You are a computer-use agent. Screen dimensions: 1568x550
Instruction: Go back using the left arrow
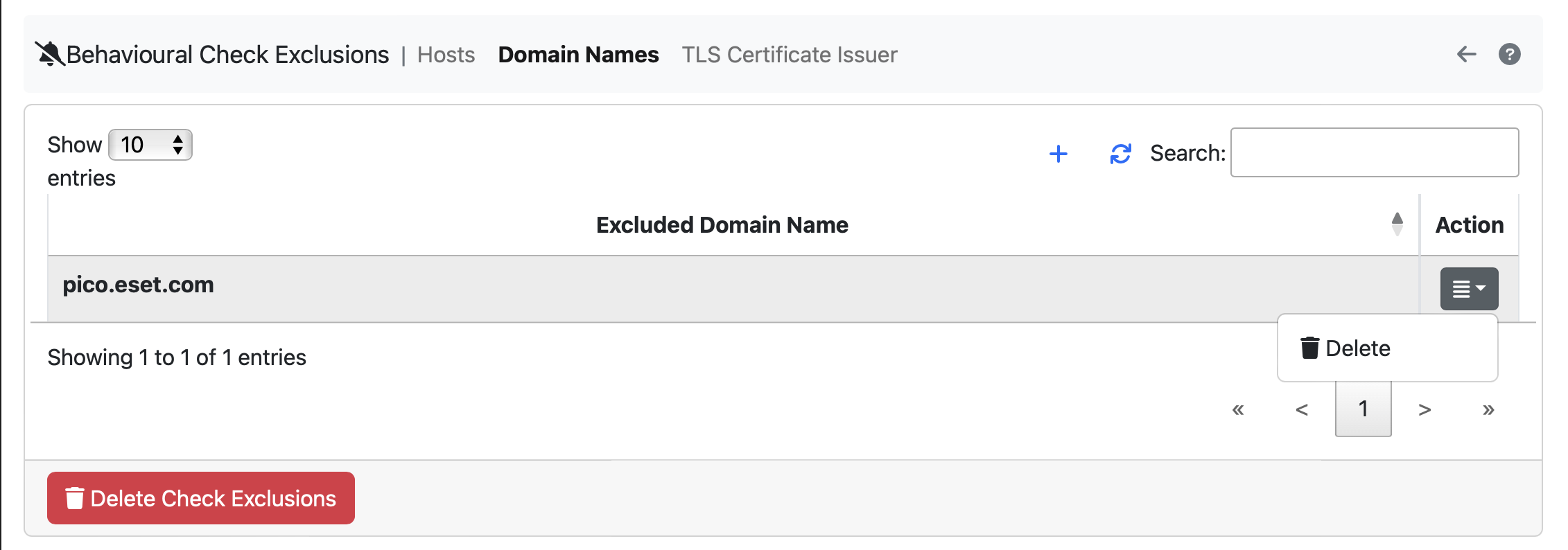point(1467,55)
